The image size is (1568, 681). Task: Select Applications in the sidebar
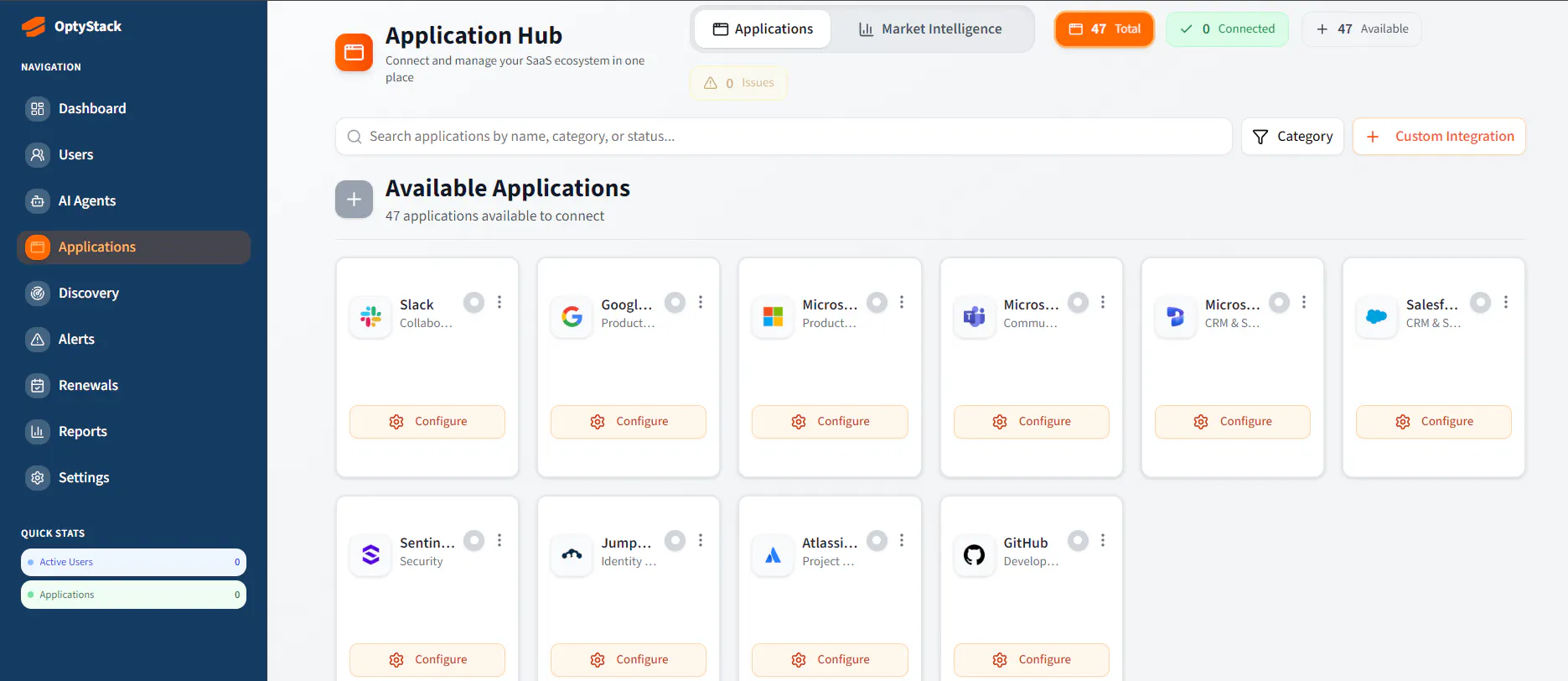[x=133, y=247]
